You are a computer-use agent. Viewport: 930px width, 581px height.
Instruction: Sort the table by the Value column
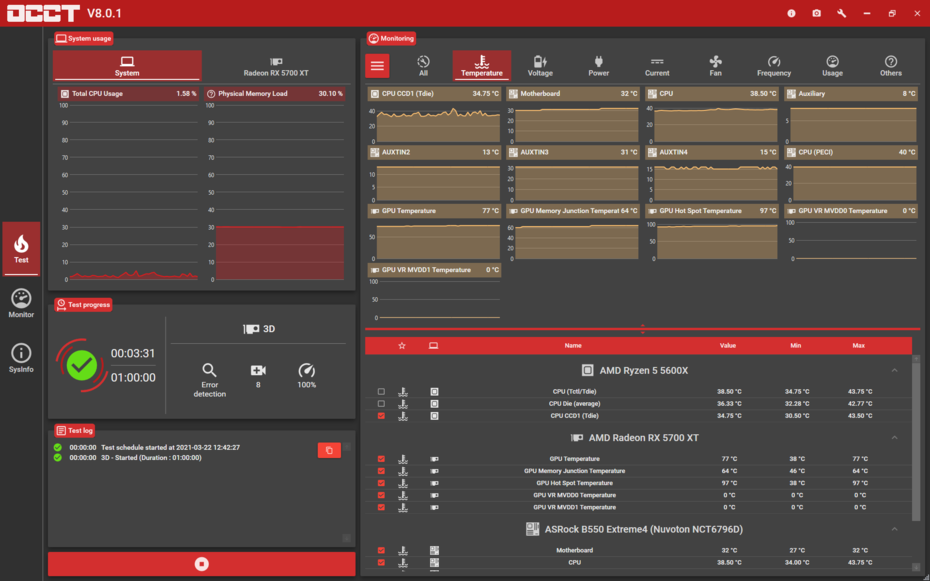(x=728, y=346)
